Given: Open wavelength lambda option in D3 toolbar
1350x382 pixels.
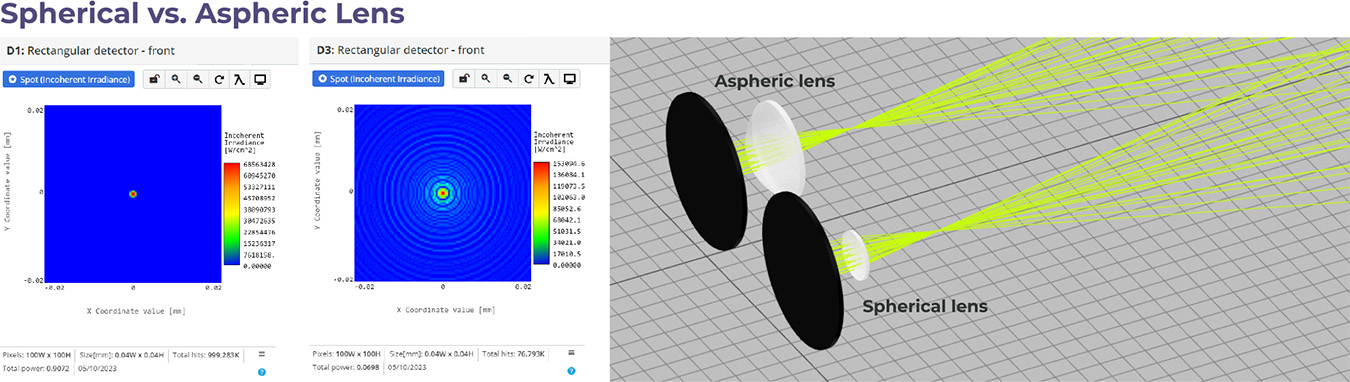Looking at the screenshot, I should click(x=549, y=79).
